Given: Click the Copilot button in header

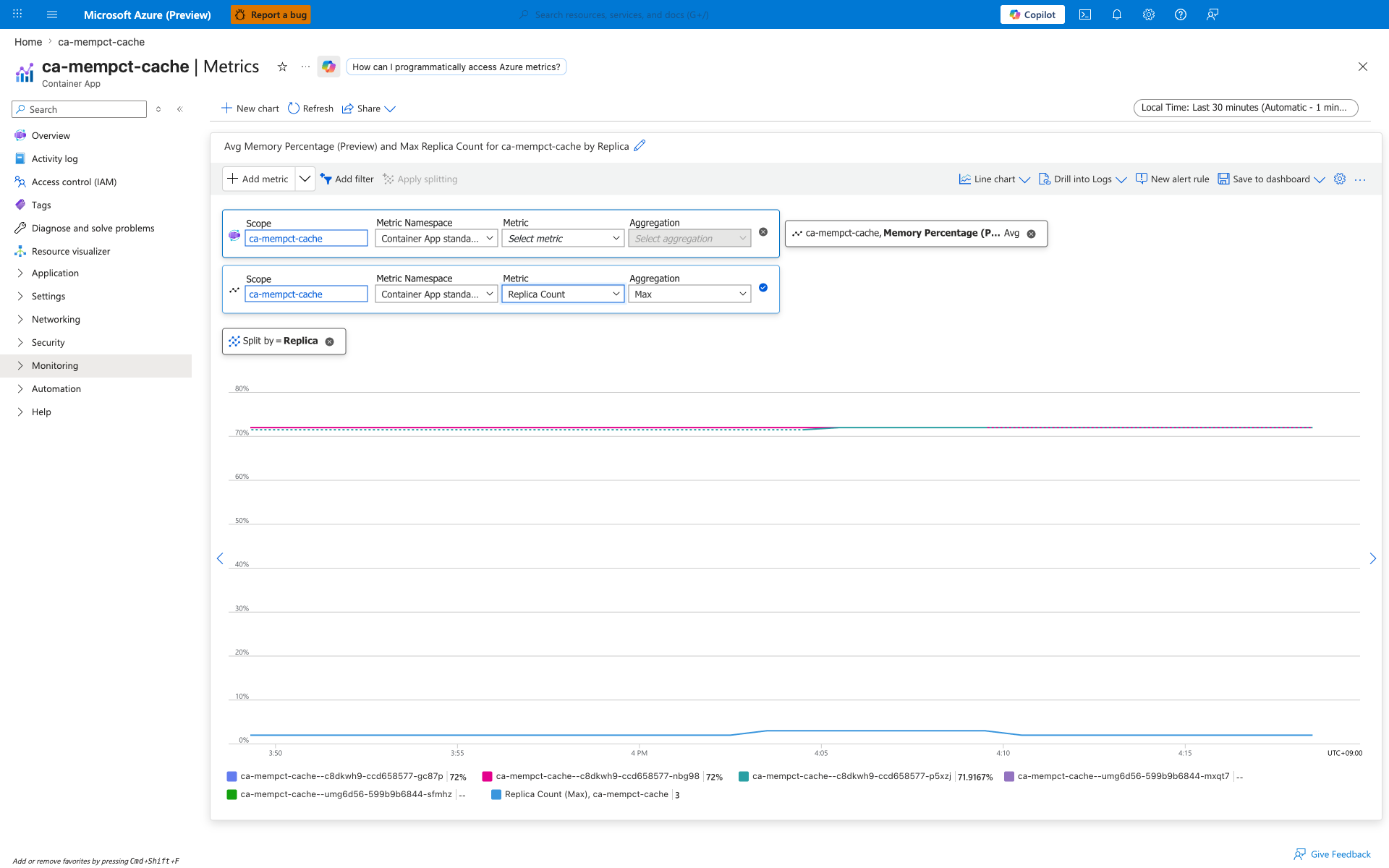Looking at the screenshot, I should (x=1032, y=14).
